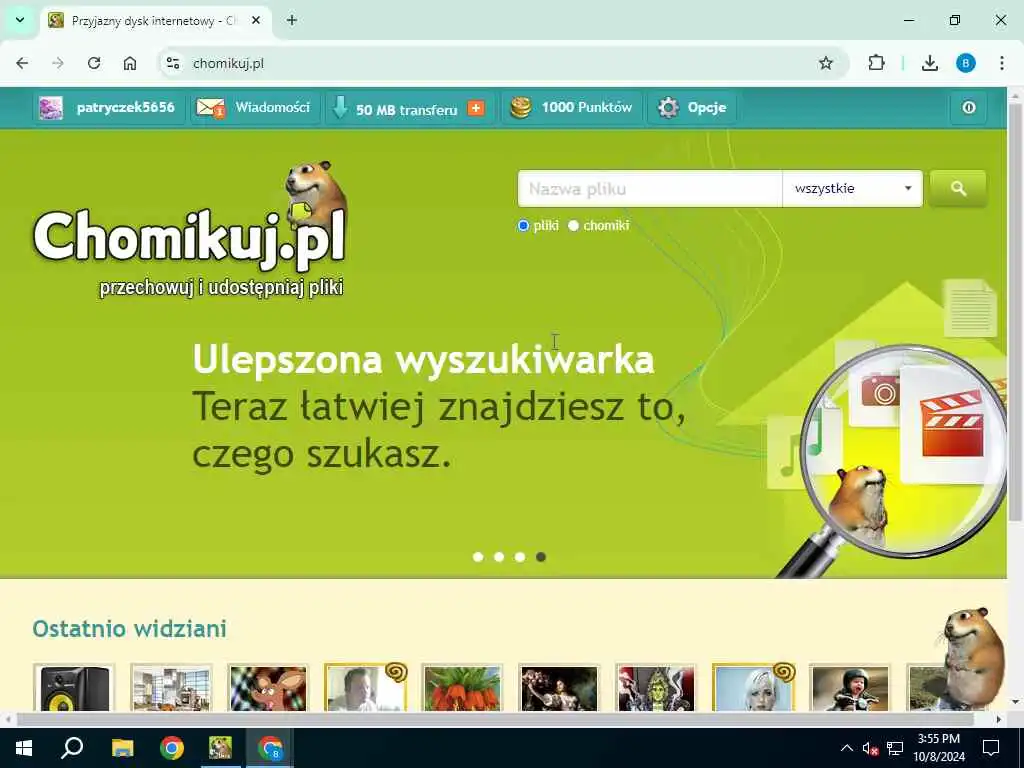Open Chrome three-dot menu
Image resolution: width=1024 pixels, height=768 pixels.
1002,63
